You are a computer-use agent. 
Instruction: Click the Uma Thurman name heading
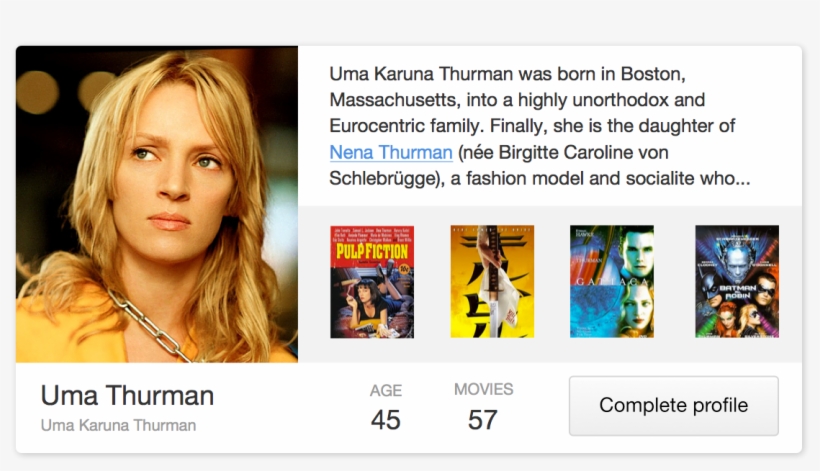[127, 395]
